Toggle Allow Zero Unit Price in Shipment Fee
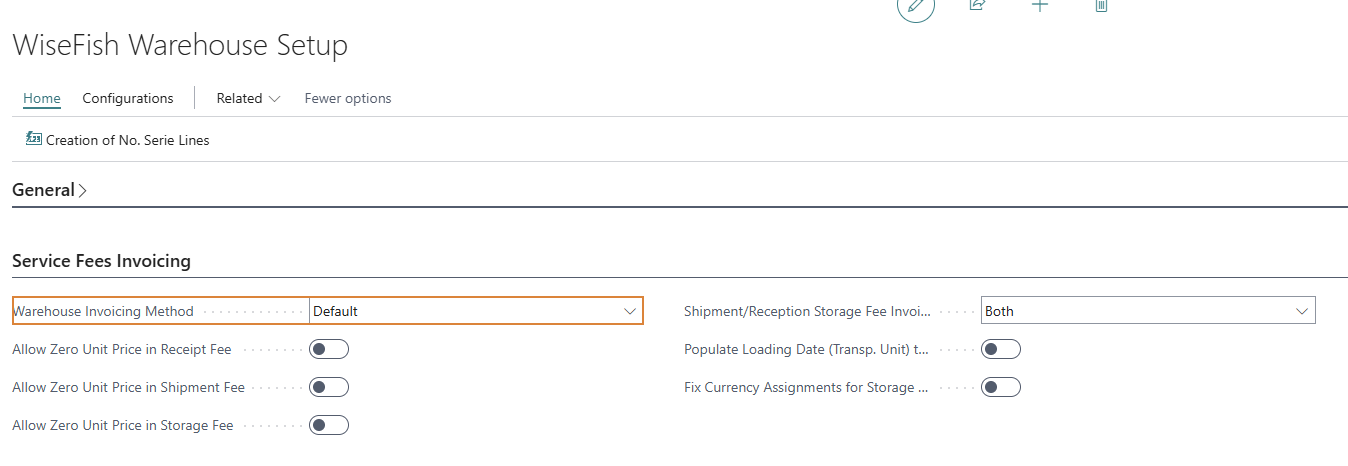 [329, 387]
